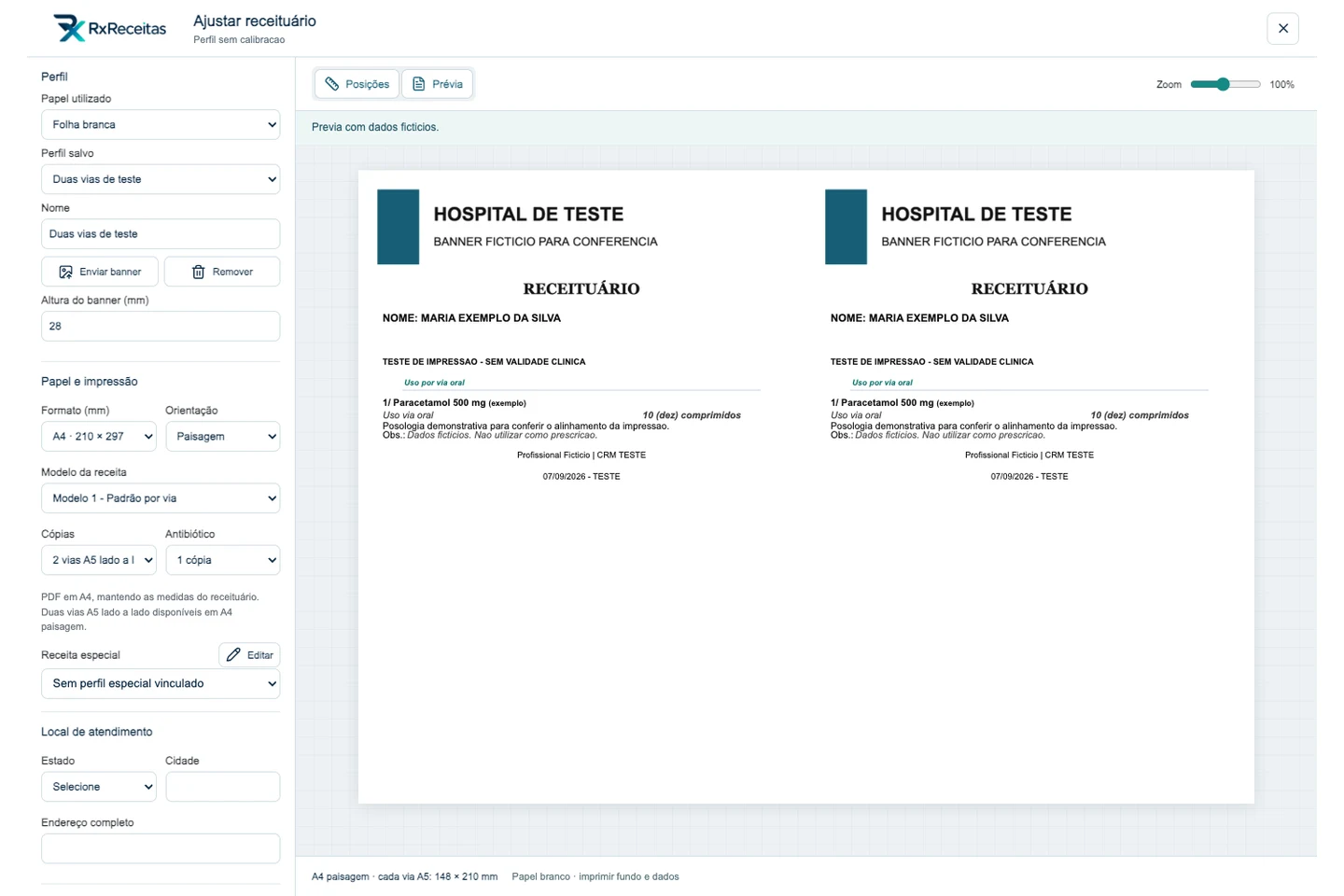
Task: Open the Estado dropdown
Action: [99, 787]
